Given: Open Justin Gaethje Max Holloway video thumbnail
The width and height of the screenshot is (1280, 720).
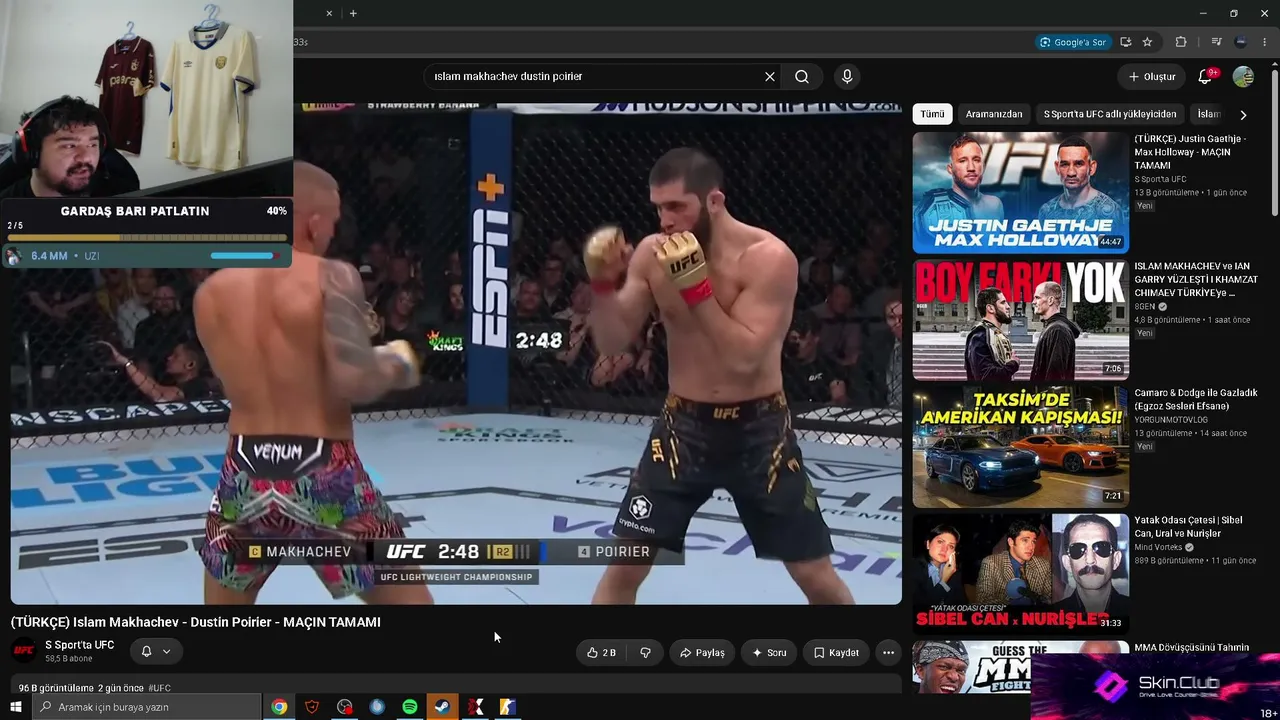Looking at the screenshot, I should pyautogui.click(x=1020, y=193).
